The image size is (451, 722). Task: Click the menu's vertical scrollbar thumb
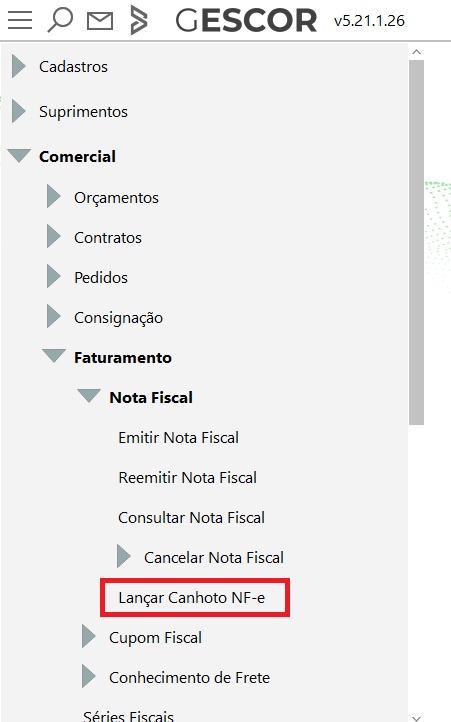416,243
